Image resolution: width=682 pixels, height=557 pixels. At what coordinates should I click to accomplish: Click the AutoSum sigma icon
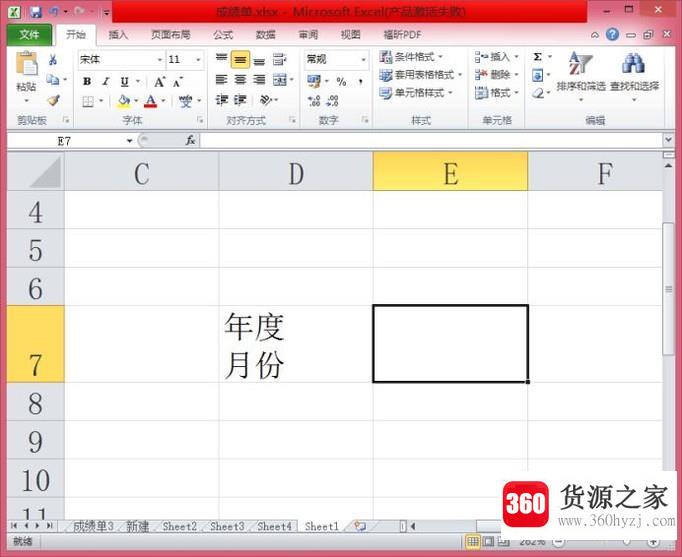pos(538,57)
